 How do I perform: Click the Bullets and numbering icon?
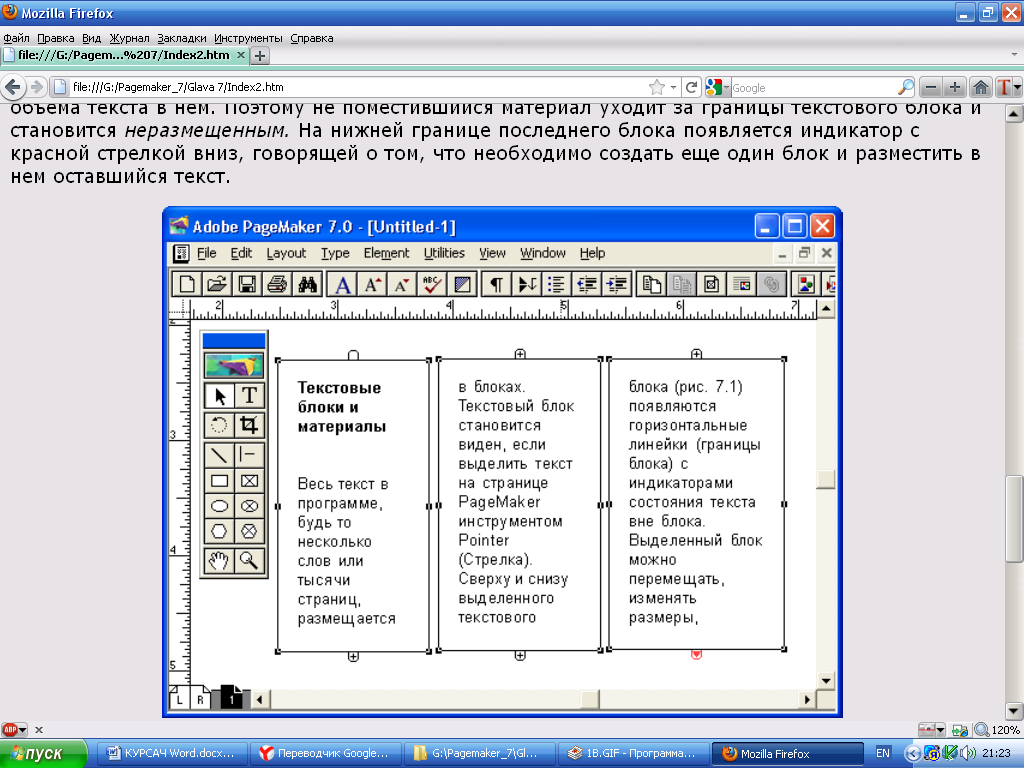point(556,284)
